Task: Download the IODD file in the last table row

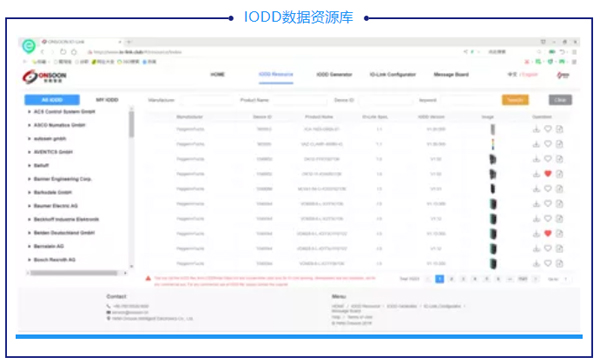Action: 536,263
